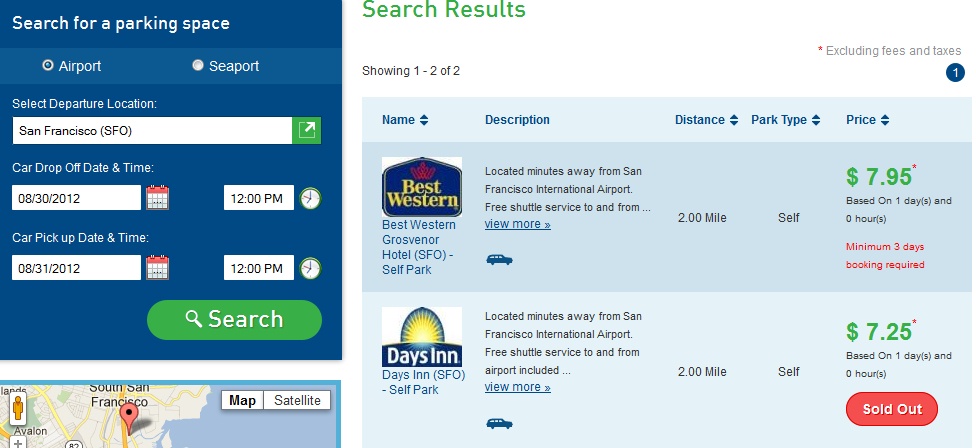Image resolution: width=976 pixels, height=448 pixels.
Task: Click the car icon under Best Western description
Action: (x=499, y=259)
